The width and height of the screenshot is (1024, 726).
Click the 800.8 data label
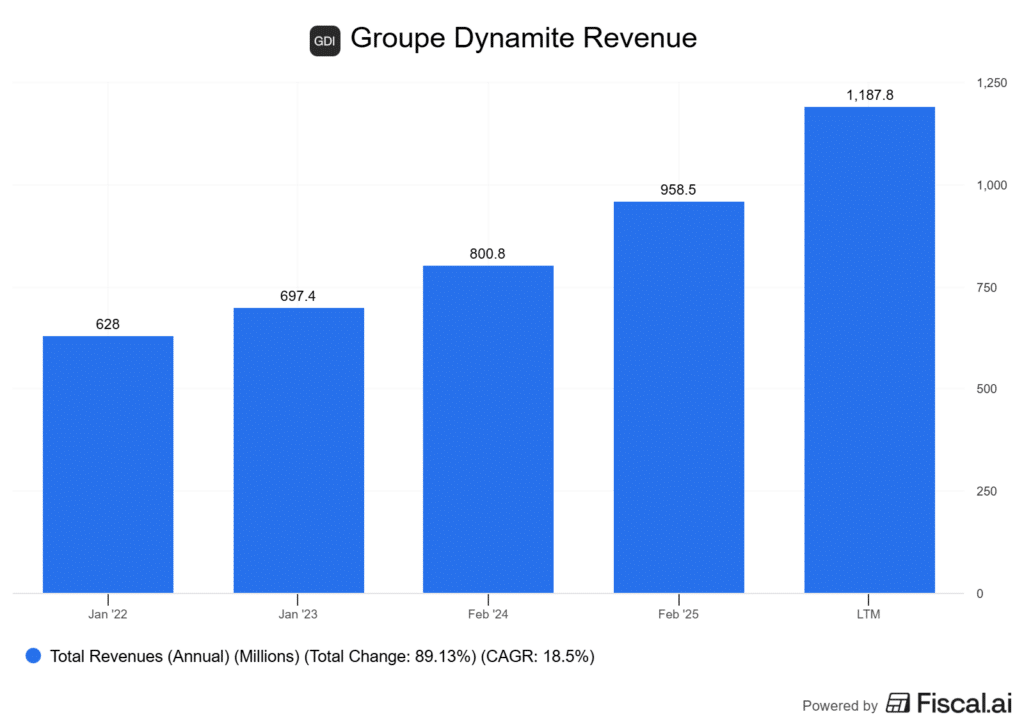pyautogui.click(x=488, y=253)
